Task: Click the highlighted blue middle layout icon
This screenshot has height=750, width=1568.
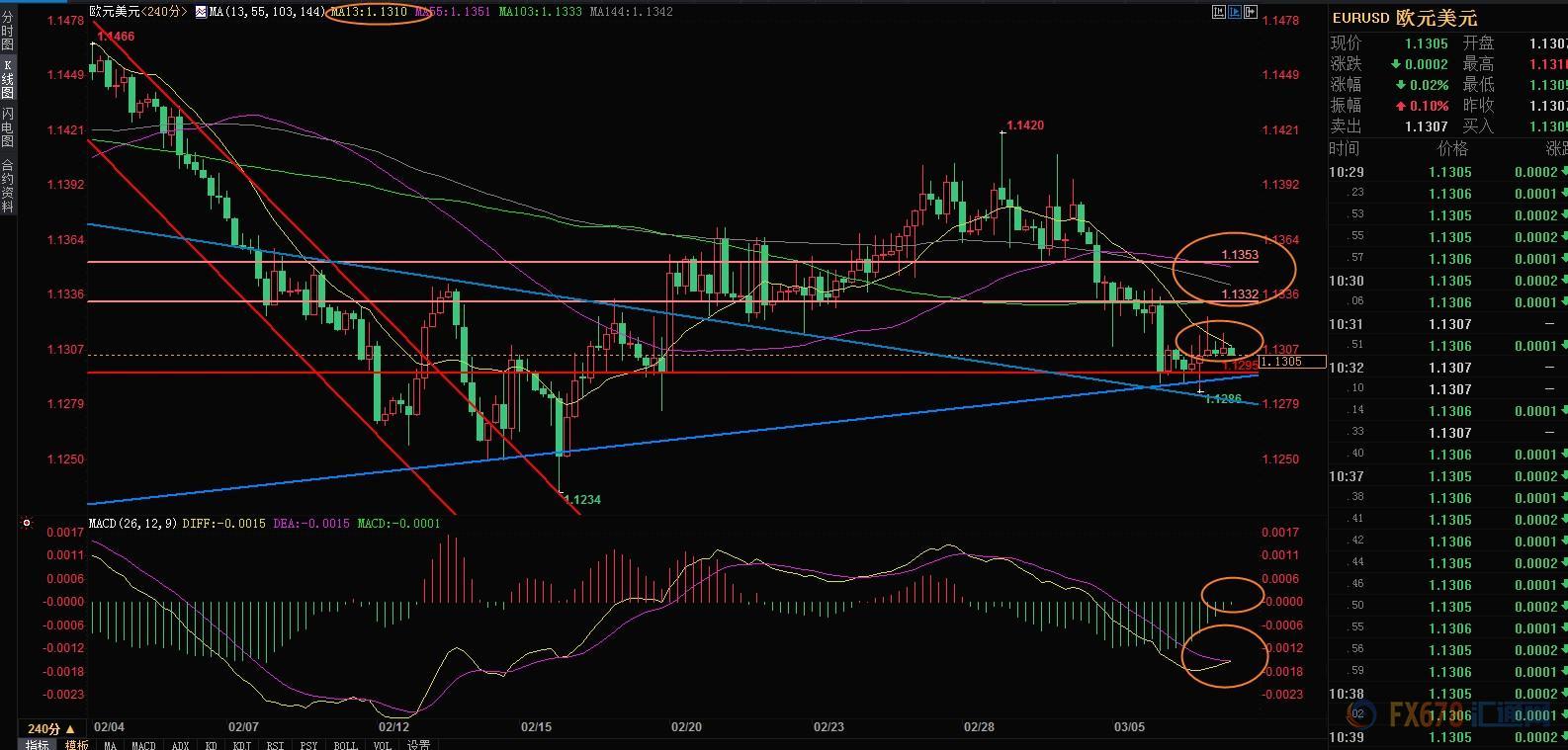Action: (x=1234, y=12)
